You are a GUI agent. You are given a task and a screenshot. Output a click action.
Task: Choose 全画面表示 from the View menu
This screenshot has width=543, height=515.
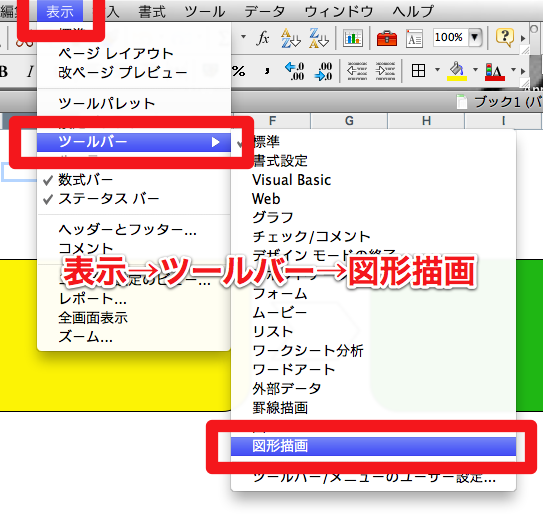(134, 318)
